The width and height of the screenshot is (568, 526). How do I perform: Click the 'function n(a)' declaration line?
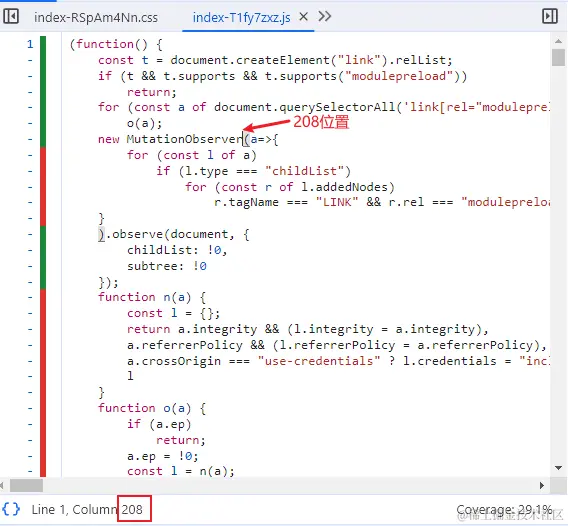click(152, 297)
